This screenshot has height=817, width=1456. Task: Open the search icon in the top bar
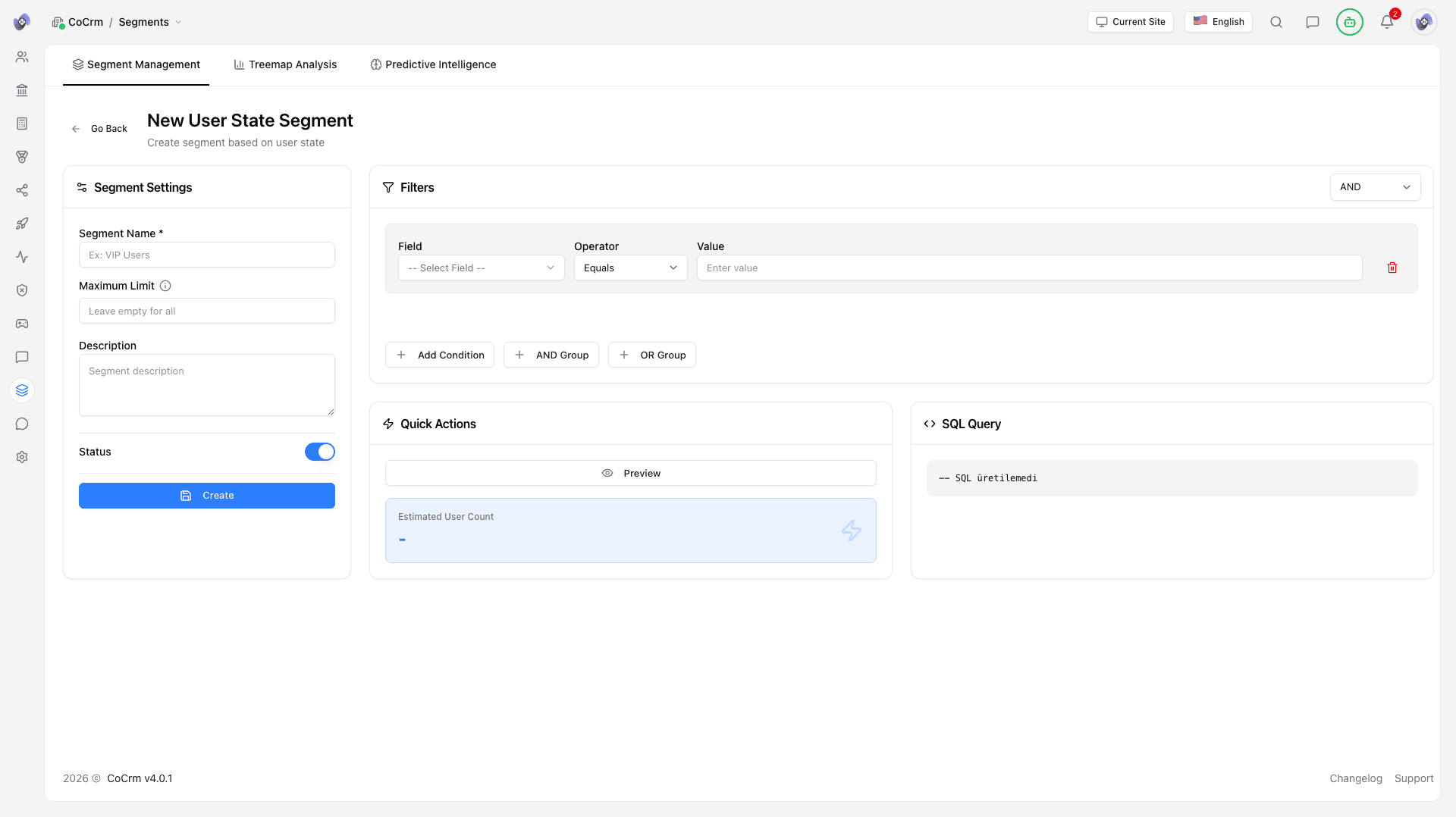tap(1276, 22)
